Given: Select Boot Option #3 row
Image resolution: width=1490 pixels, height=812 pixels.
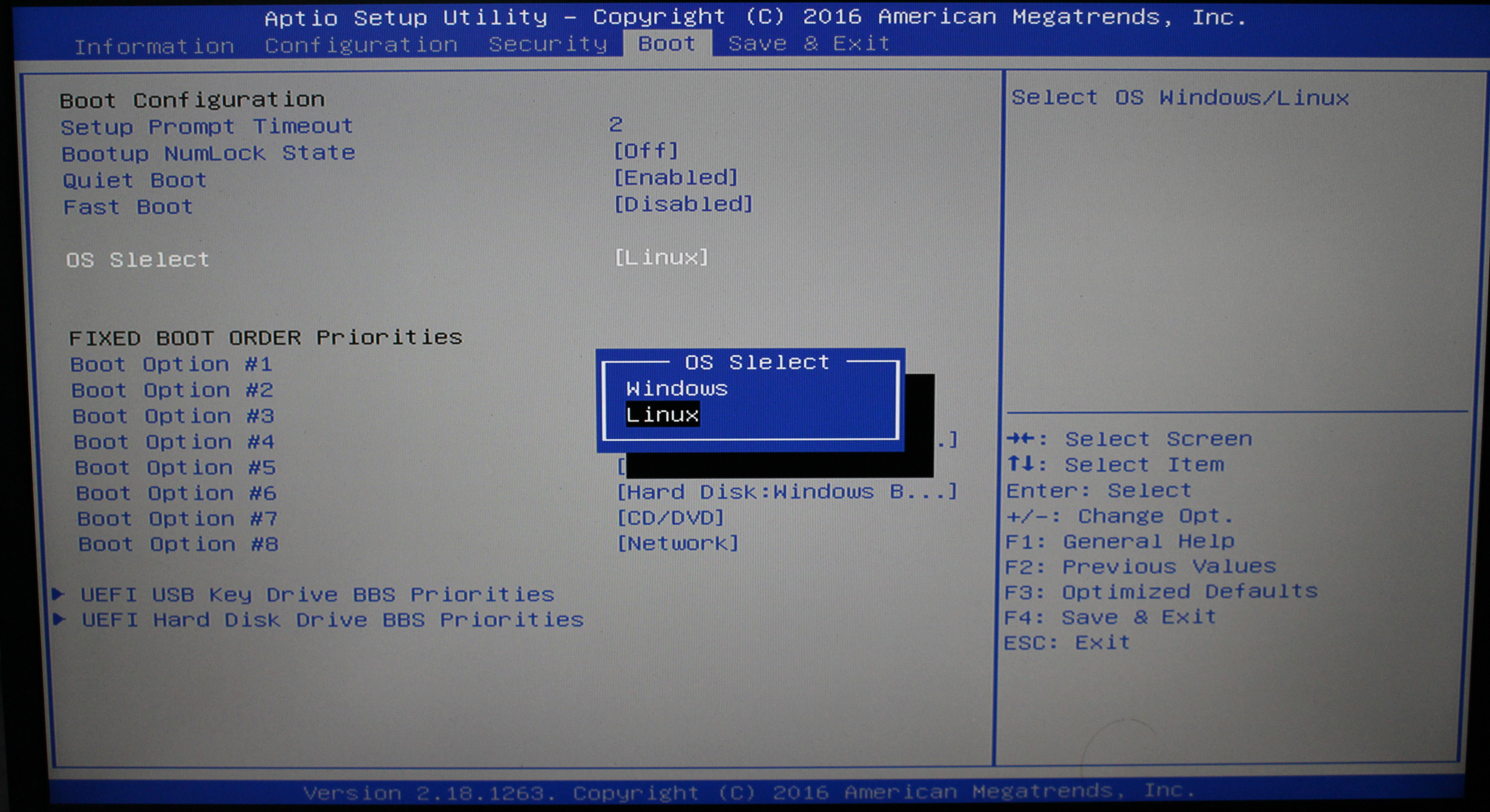Looking at the screenshot, I should click(174, 416).
